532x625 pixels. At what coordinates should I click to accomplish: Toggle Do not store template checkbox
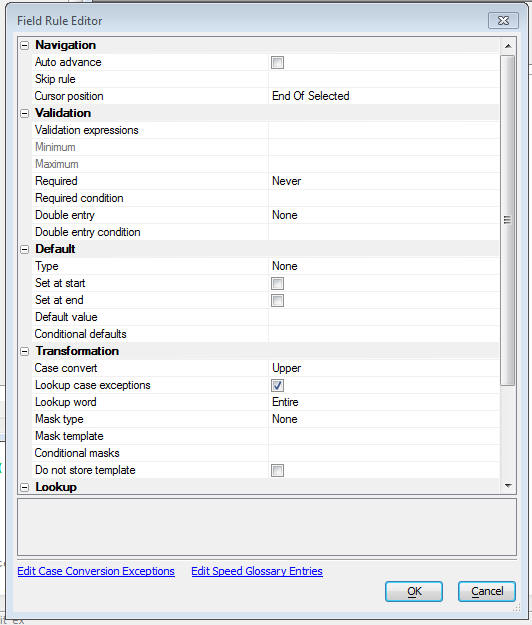277,470
